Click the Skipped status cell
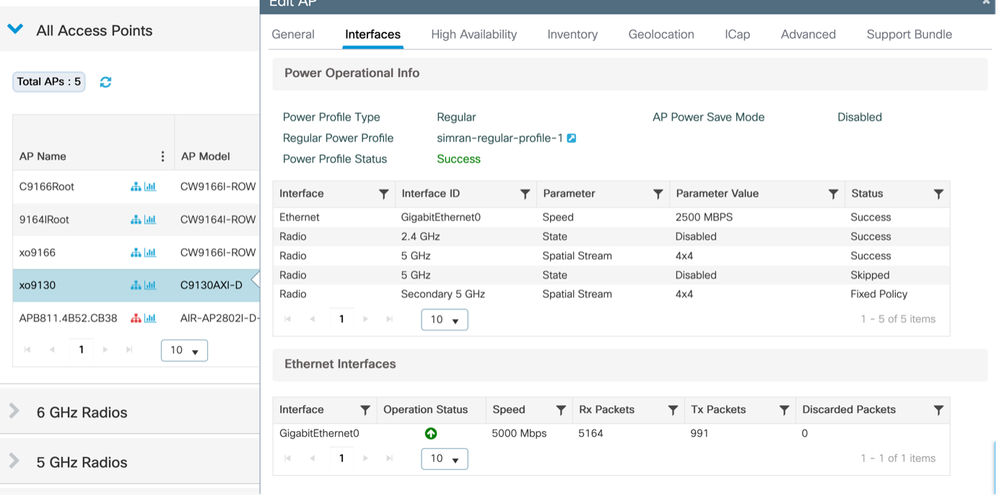 click(x=870, y=275)
